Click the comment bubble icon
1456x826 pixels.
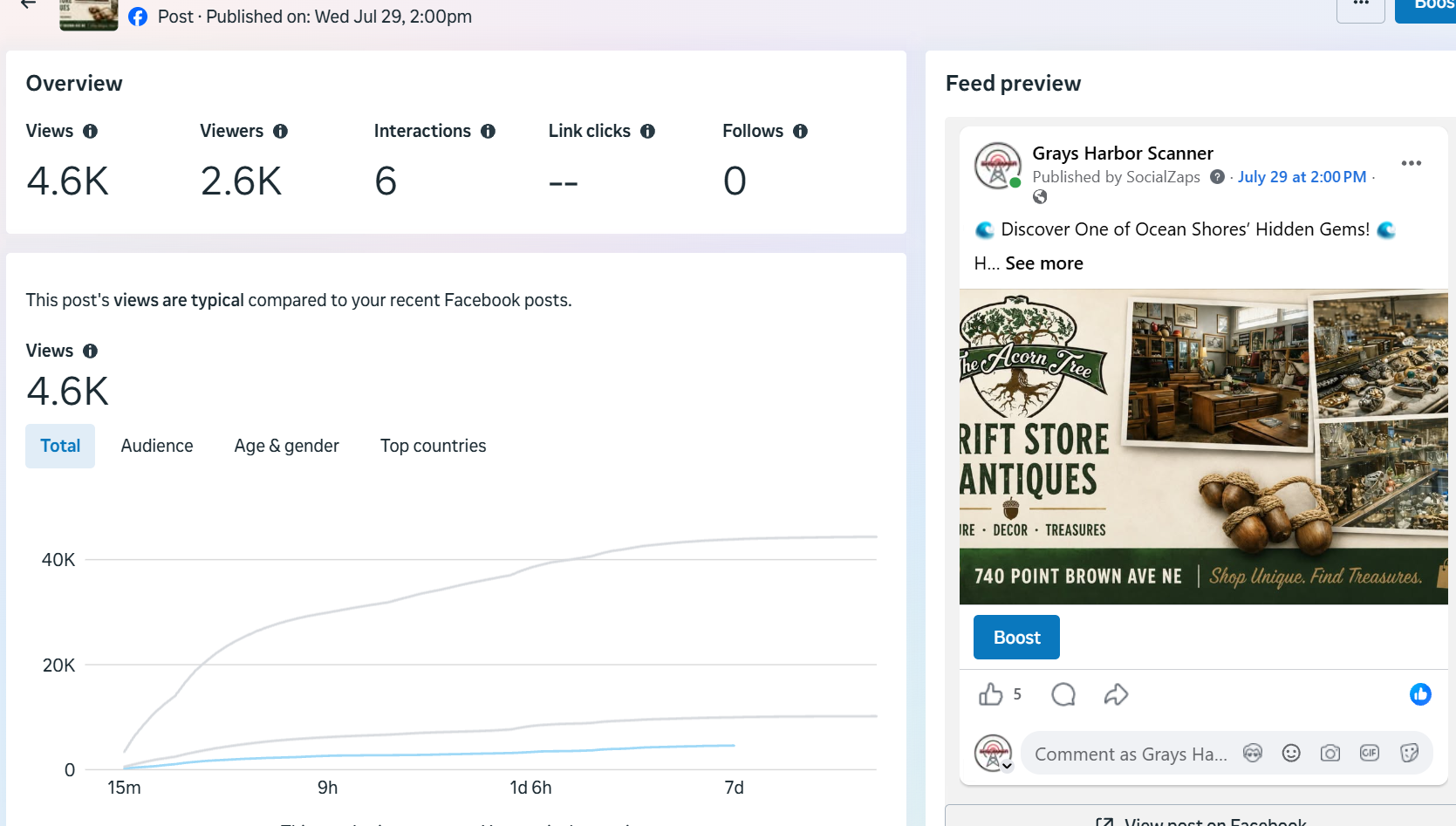[1063, 694]
